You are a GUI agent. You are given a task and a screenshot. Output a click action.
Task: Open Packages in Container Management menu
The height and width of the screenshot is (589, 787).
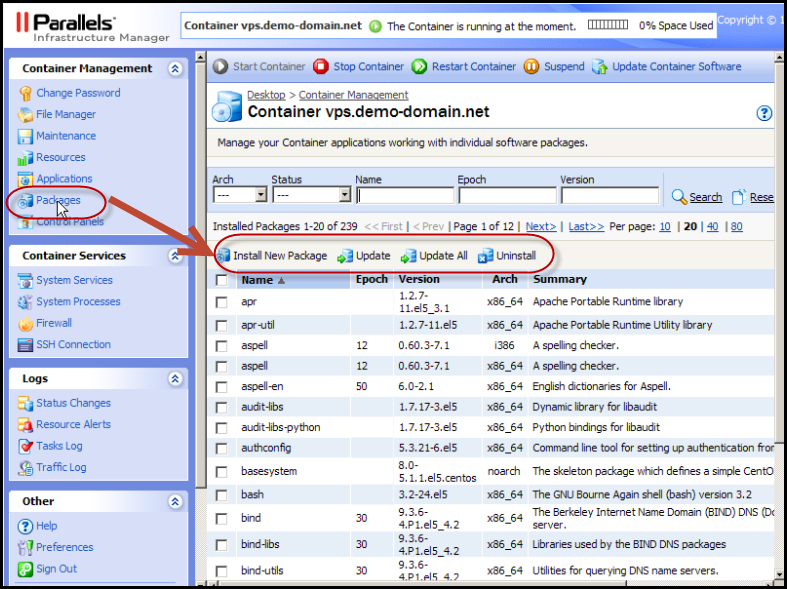click(58, 200)
